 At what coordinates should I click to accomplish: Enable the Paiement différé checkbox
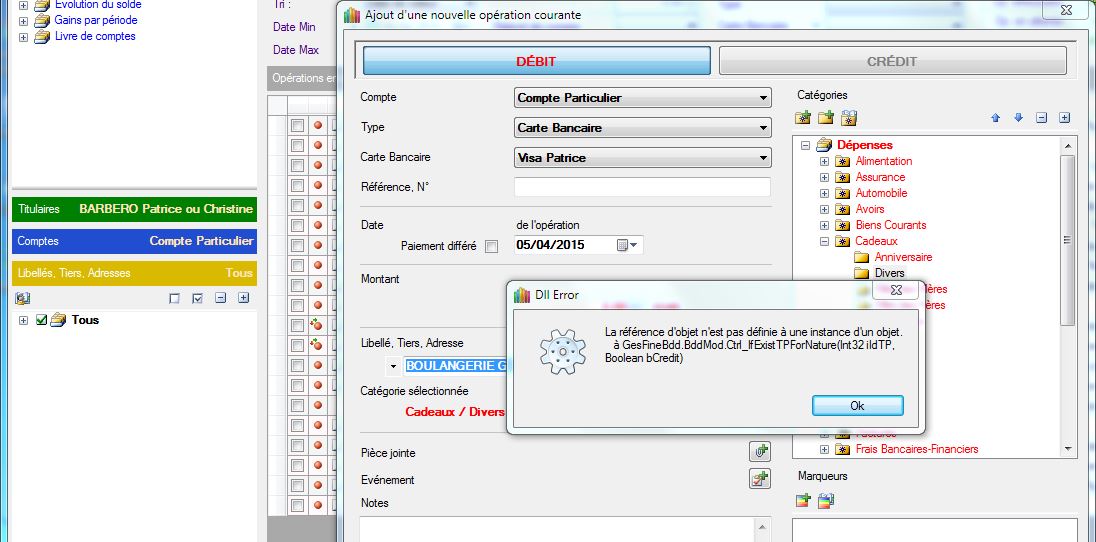[491, 246]
